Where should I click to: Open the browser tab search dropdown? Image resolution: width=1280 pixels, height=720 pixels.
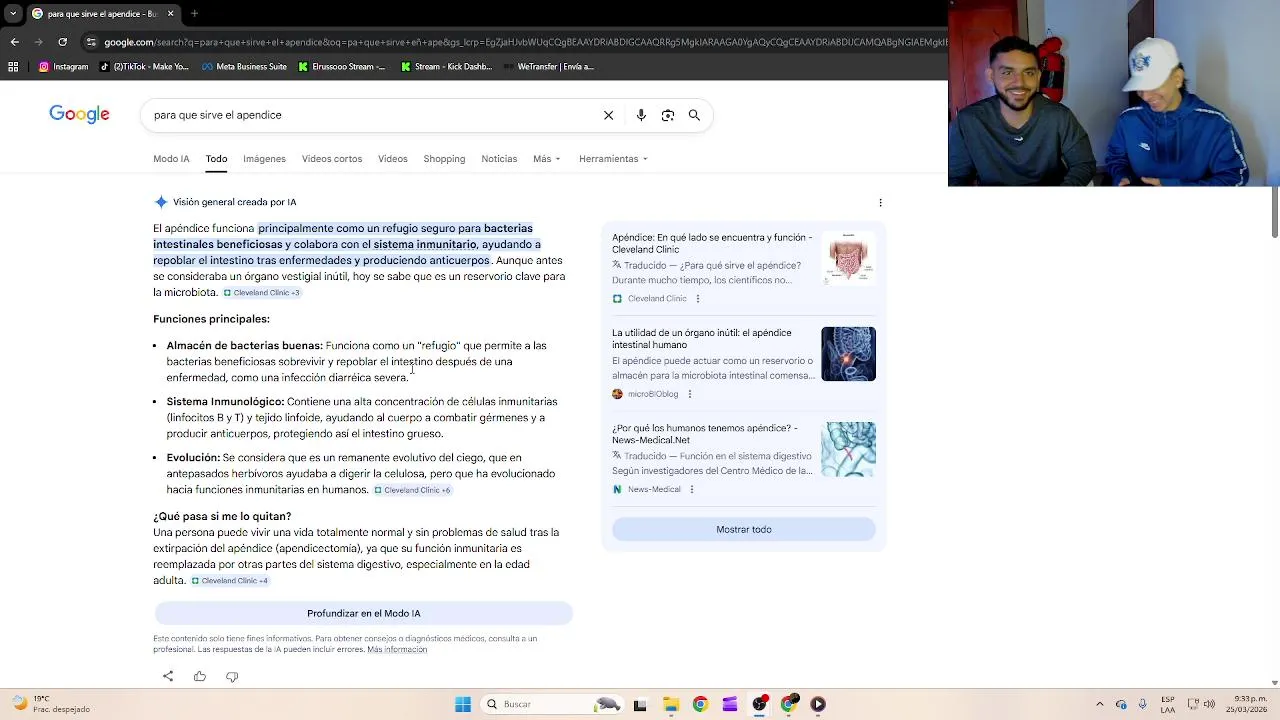(12, 14)
